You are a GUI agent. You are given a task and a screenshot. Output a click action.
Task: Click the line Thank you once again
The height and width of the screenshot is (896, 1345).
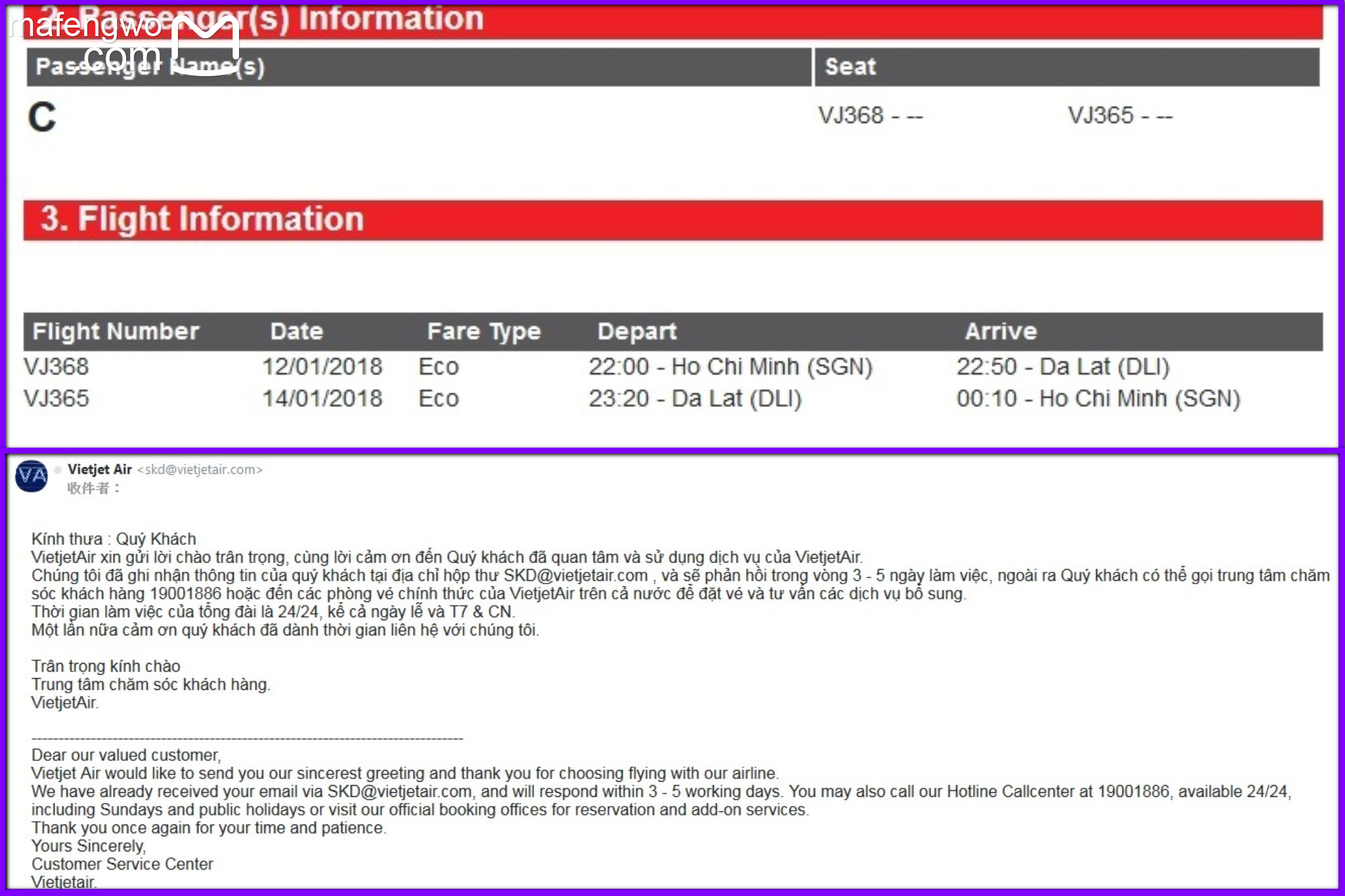point(209,828)
